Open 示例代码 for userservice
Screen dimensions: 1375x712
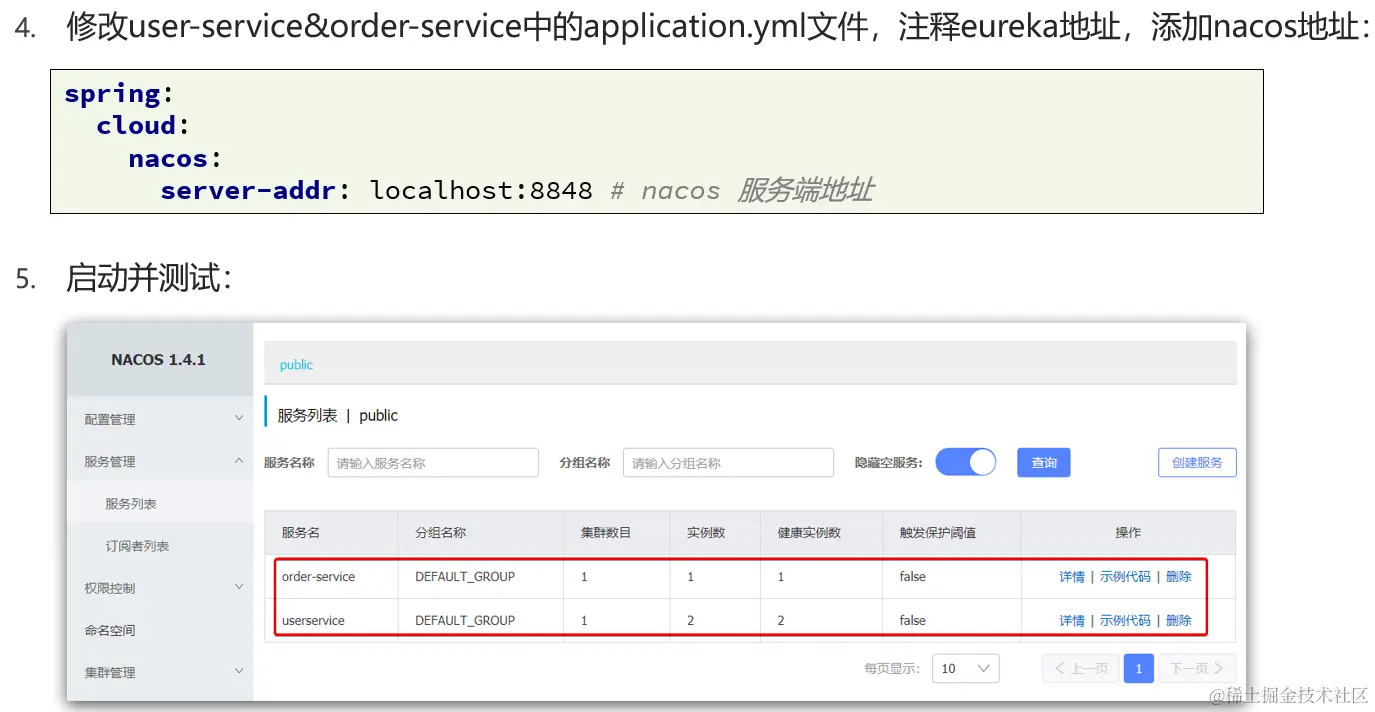pyautogui.click(x=1125, y=621)
